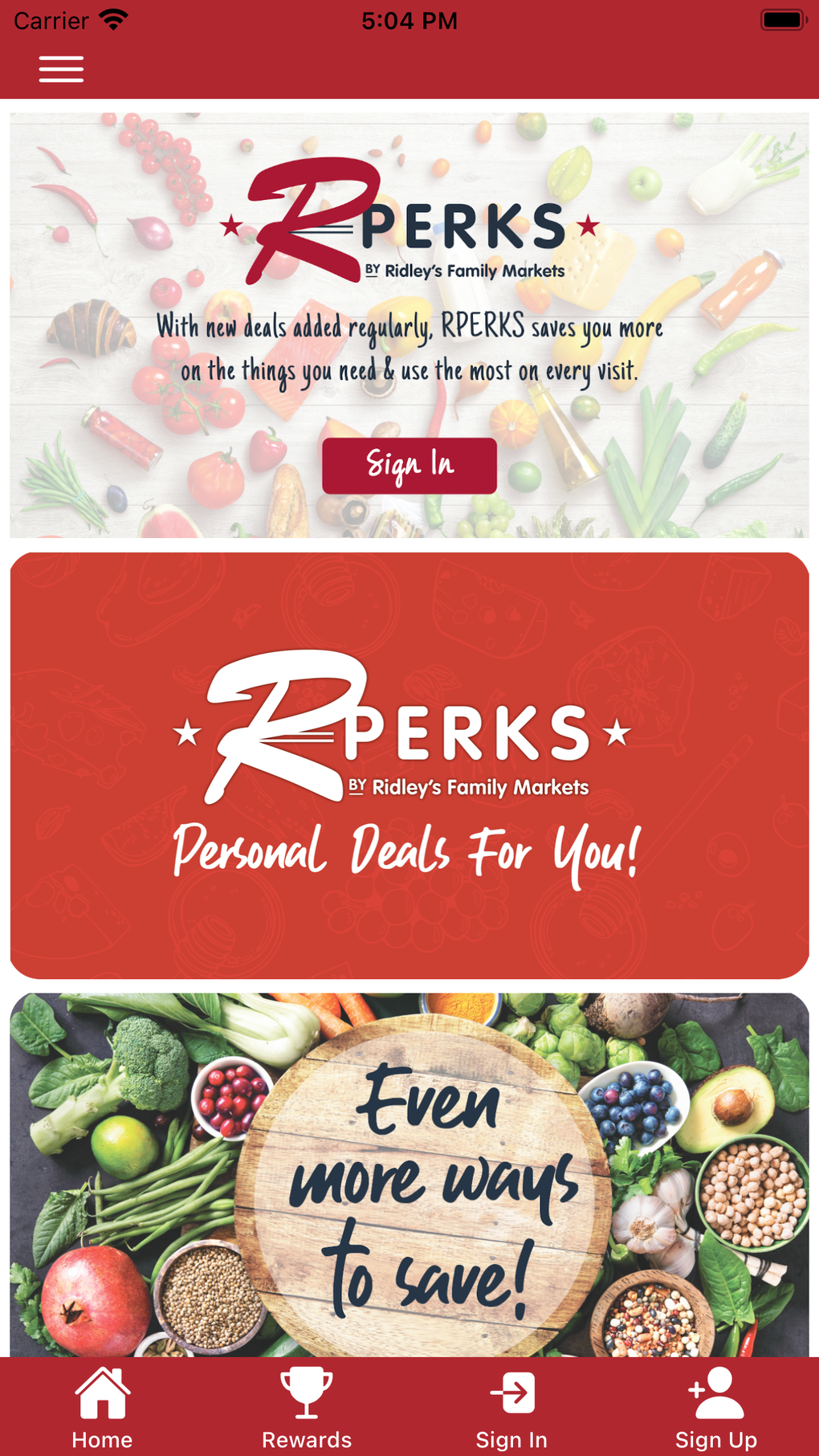The width and height of the screenshot is (819, 1456).
Task: Tap the 'With new deals added regularly' tagline
Action: tap(409, 349)
